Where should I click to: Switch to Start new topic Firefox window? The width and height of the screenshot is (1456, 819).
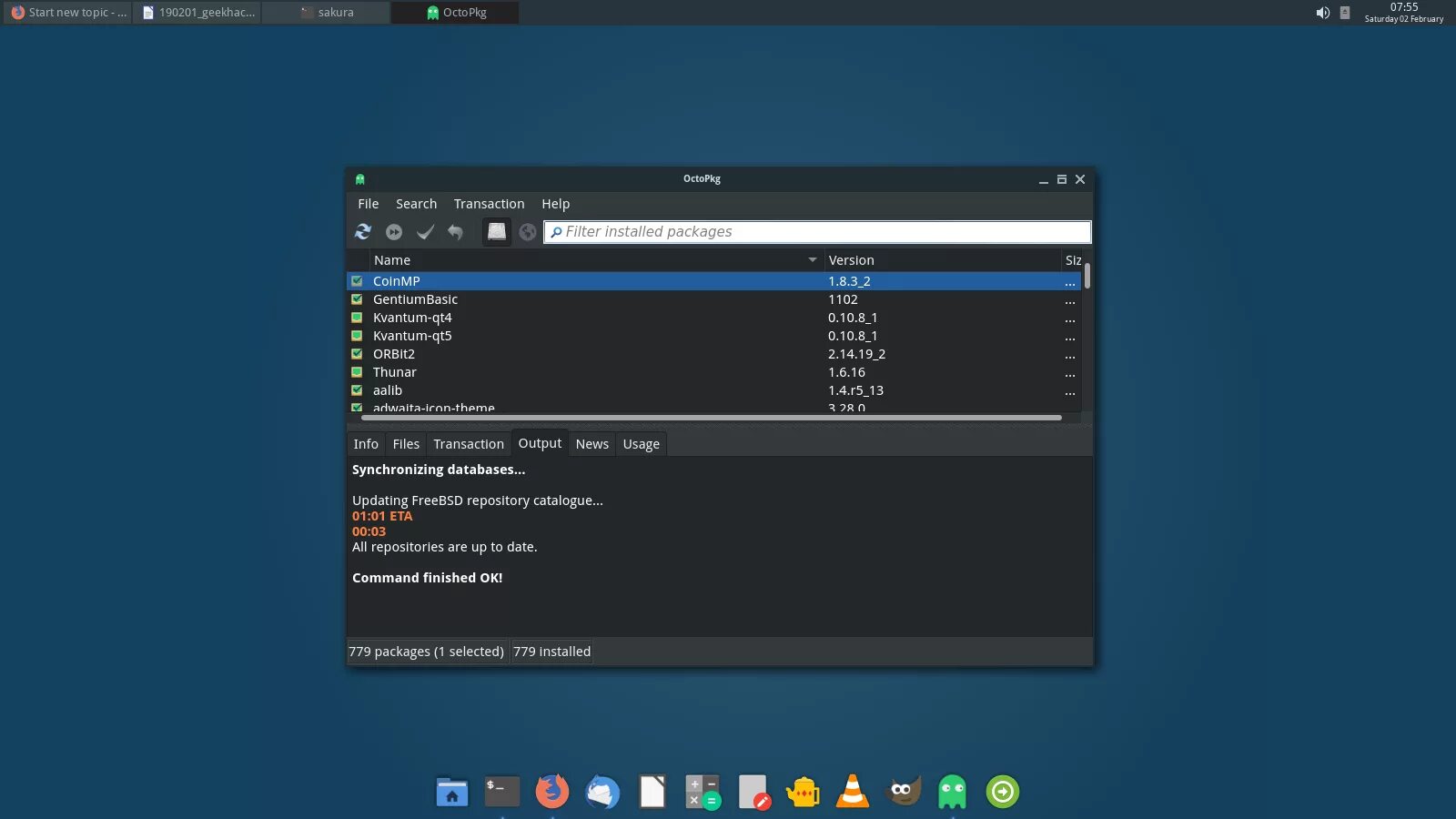[x=68, y=13]
